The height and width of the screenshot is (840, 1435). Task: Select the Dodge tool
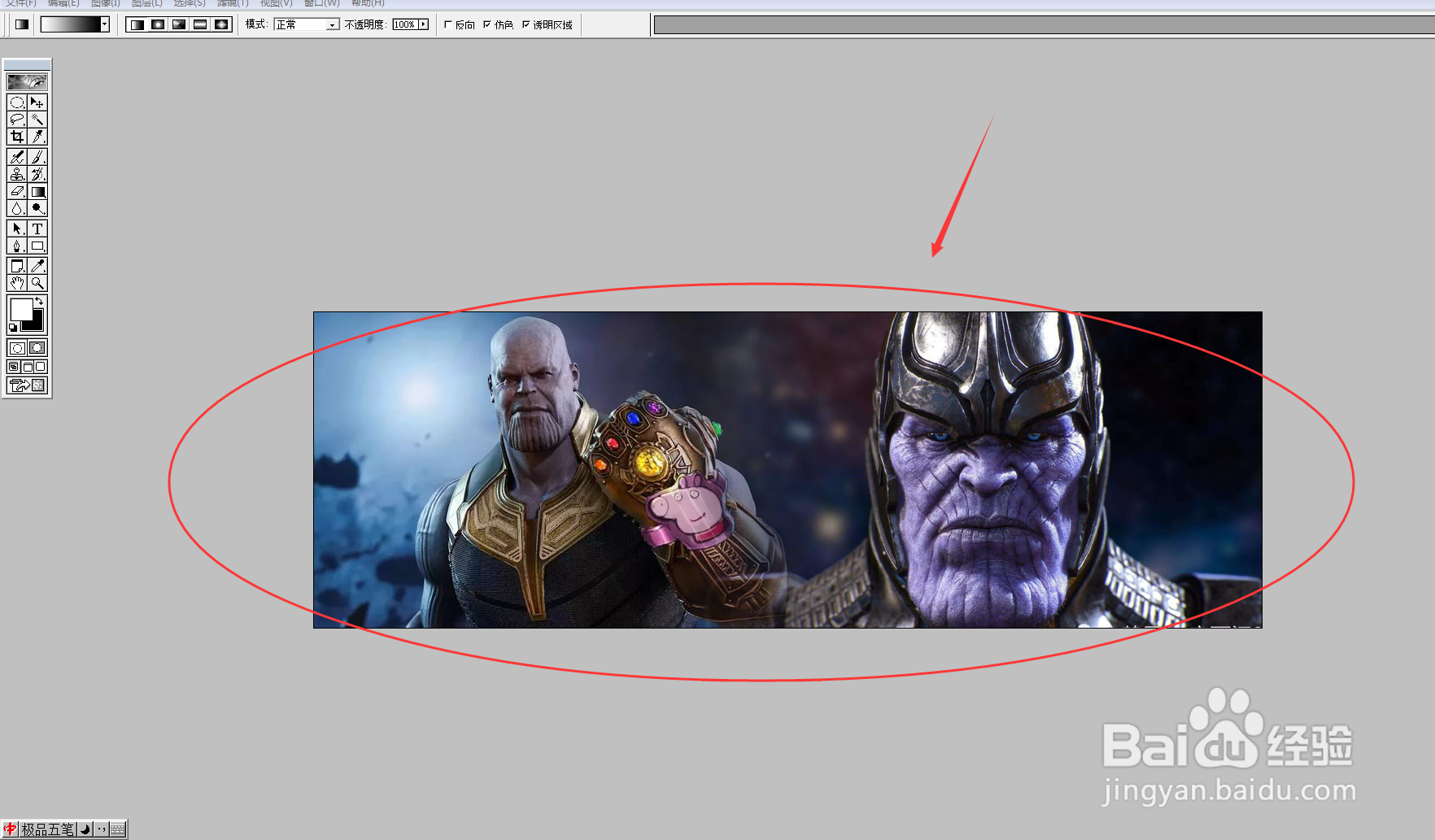[37, 208]
